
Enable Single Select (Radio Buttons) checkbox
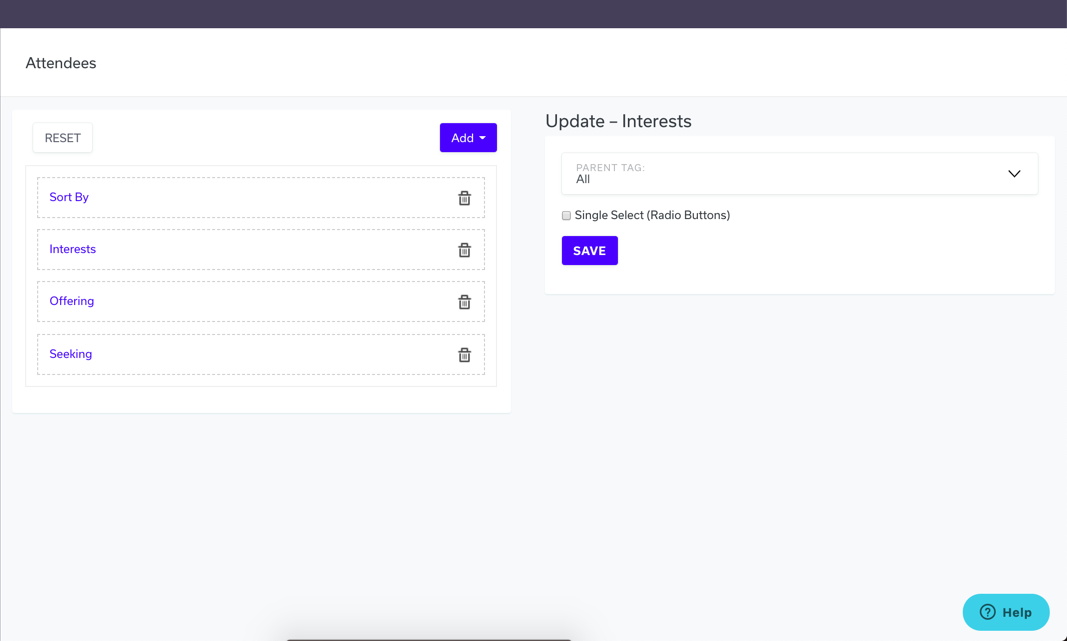pos(566,216)
